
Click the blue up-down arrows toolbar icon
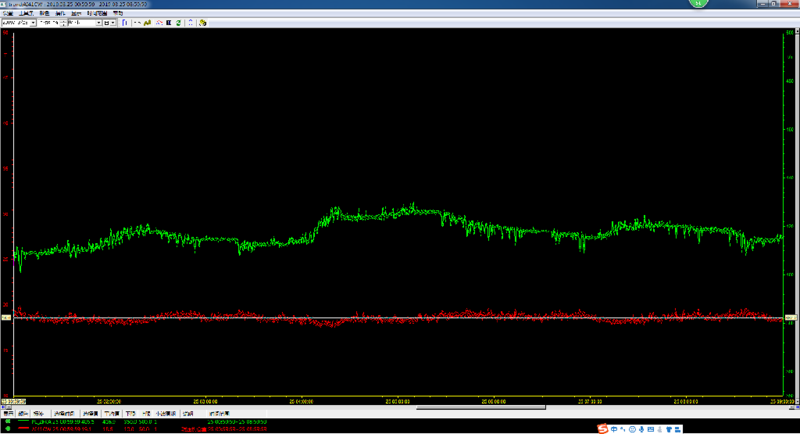pyautogui.click(x=190, y=22)
